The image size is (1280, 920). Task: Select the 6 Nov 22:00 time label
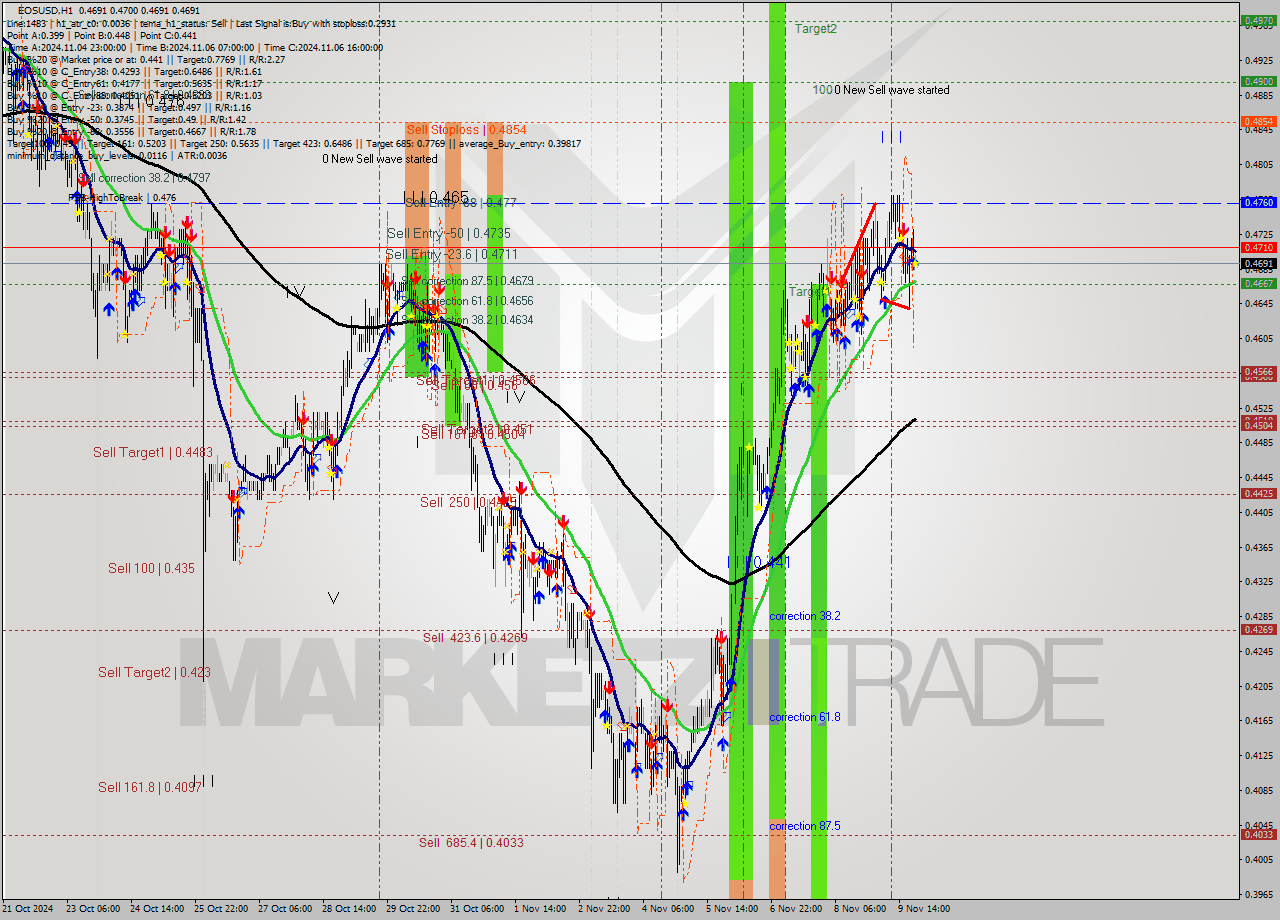coord(796,909)
